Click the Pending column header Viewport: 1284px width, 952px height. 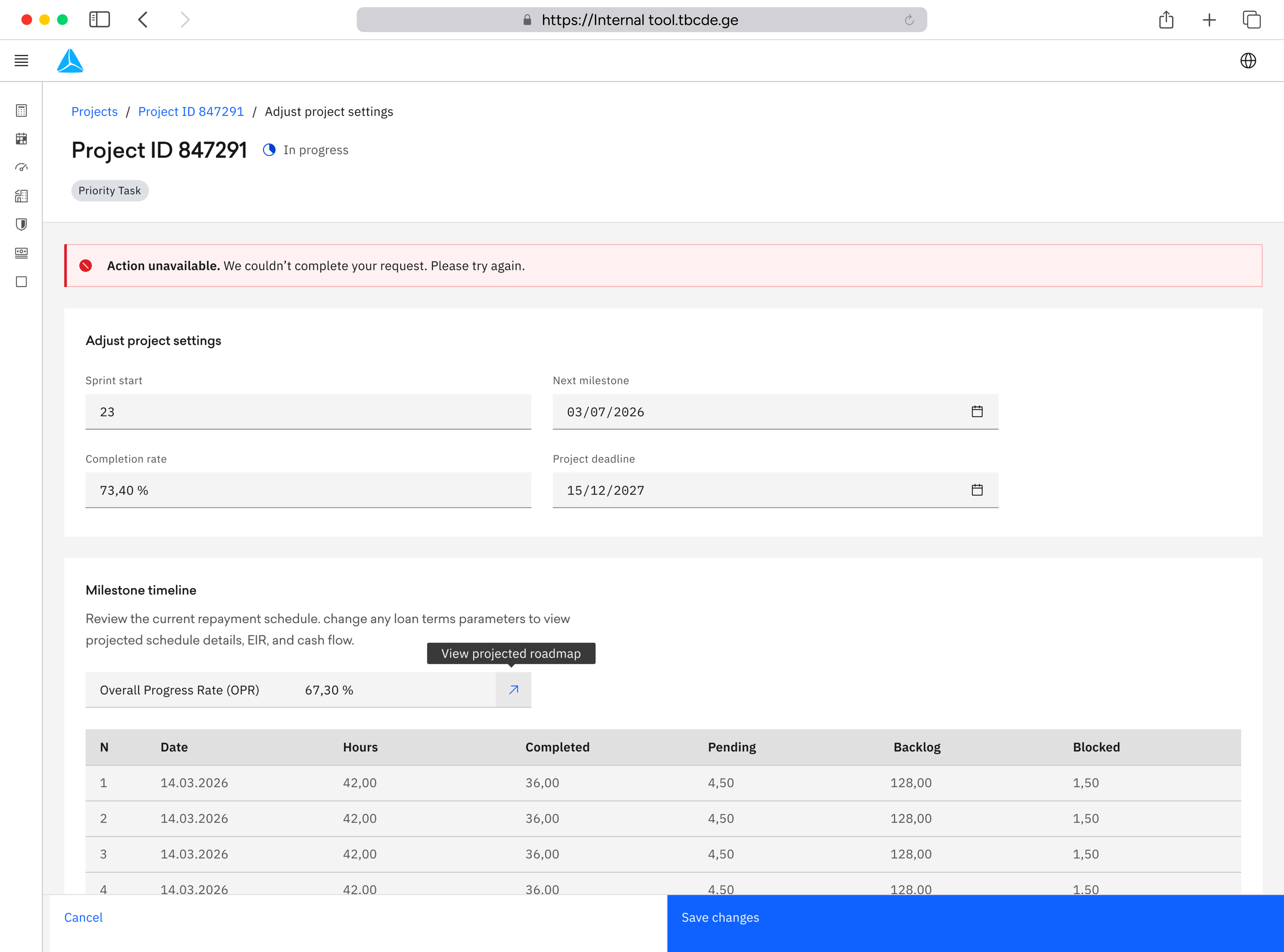coord(732,747)
